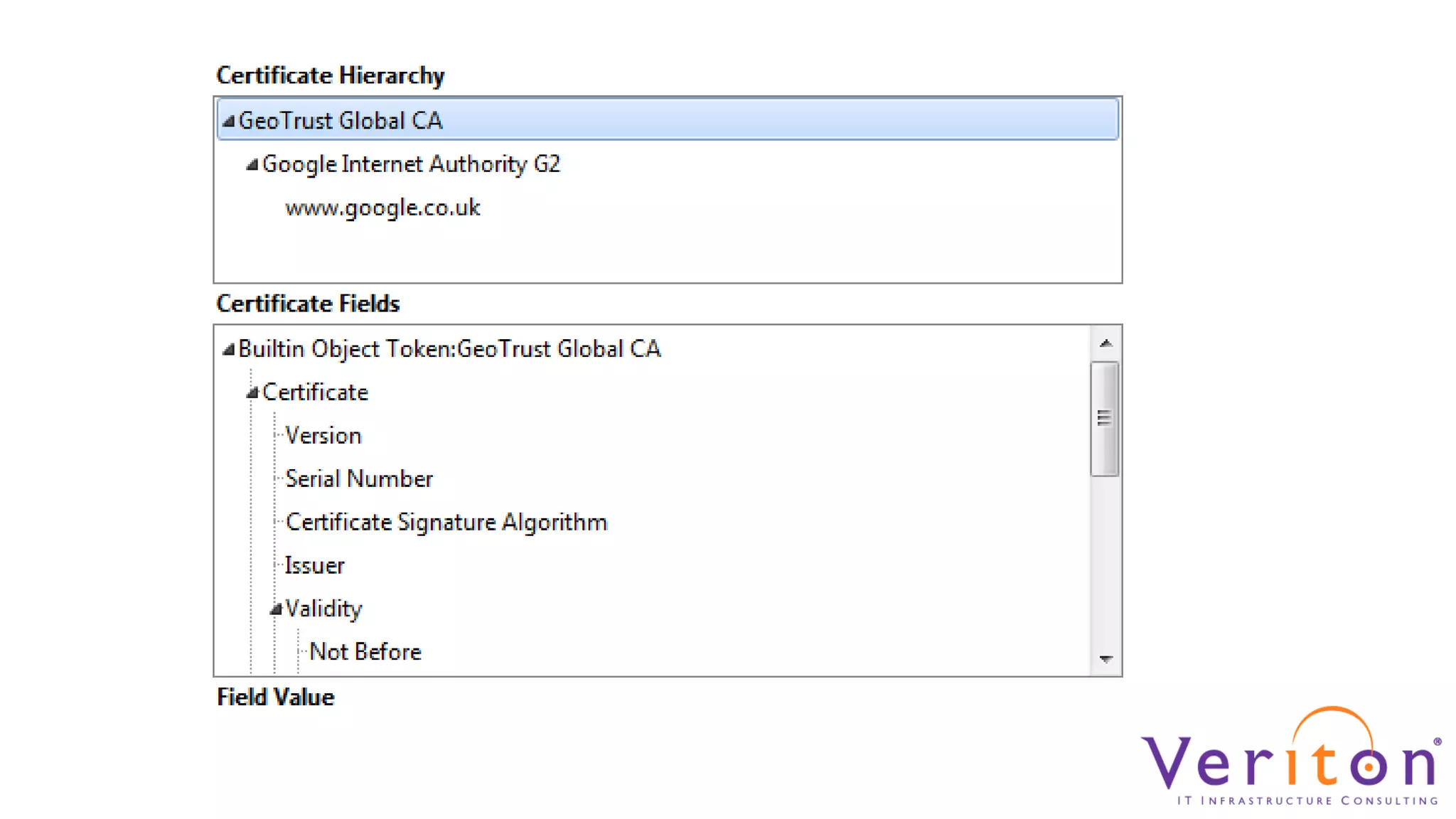
Task: Select the Issuer field
Action: (314, 566)
